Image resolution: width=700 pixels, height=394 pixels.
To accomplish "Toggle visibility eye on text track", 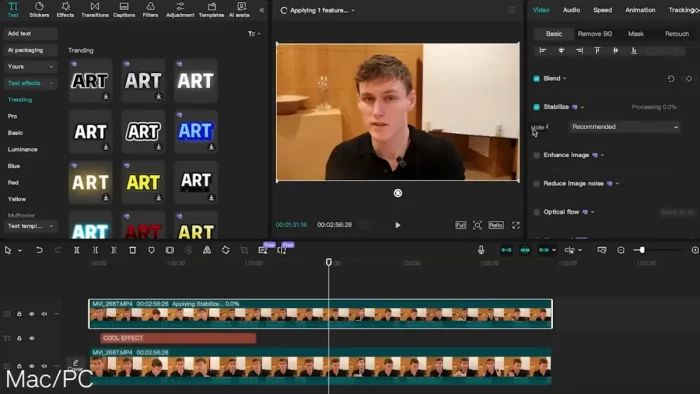I will [32, 338].
